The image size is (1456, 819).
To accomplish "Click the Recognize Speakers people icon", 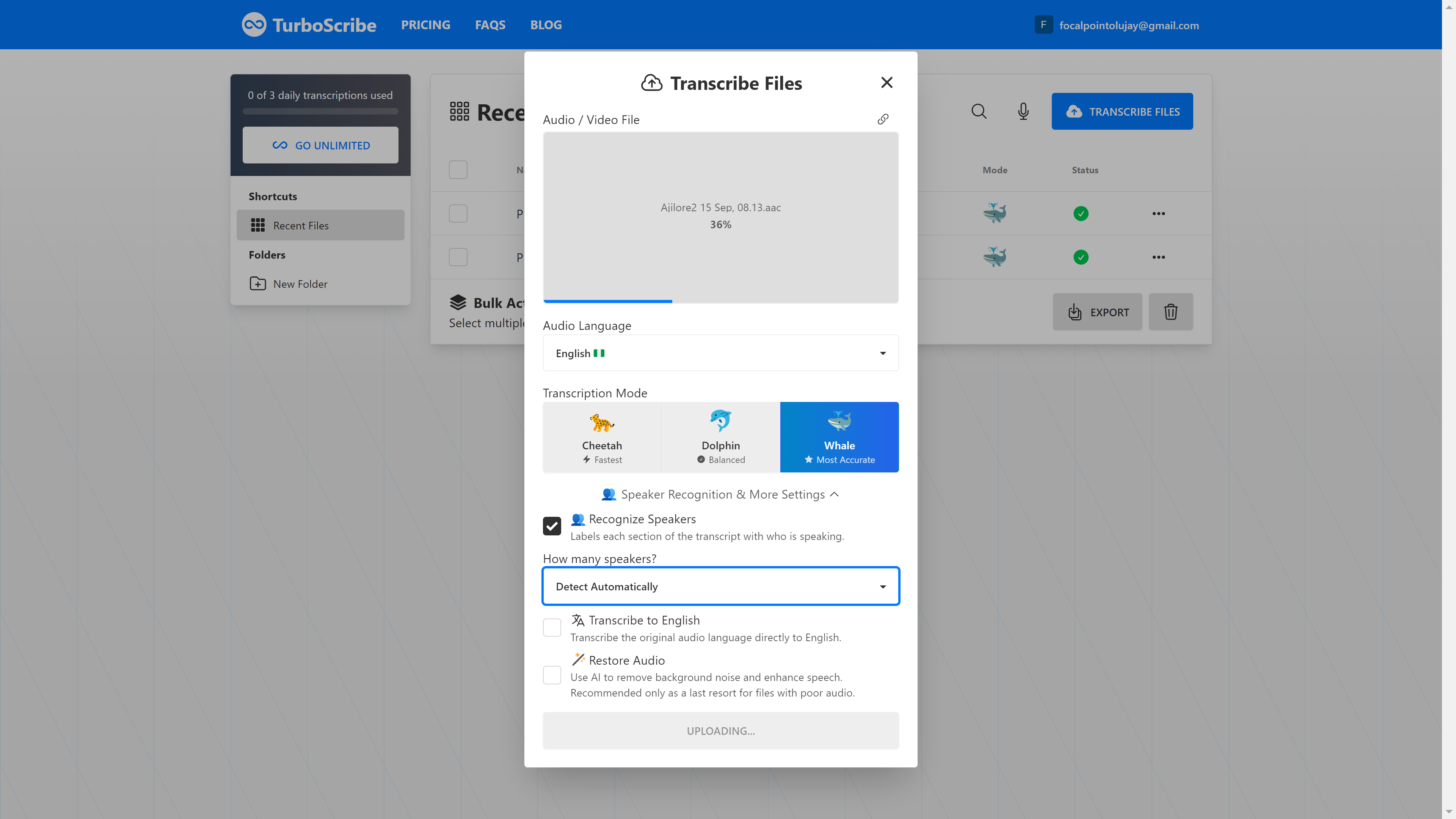I will (577, 519).
